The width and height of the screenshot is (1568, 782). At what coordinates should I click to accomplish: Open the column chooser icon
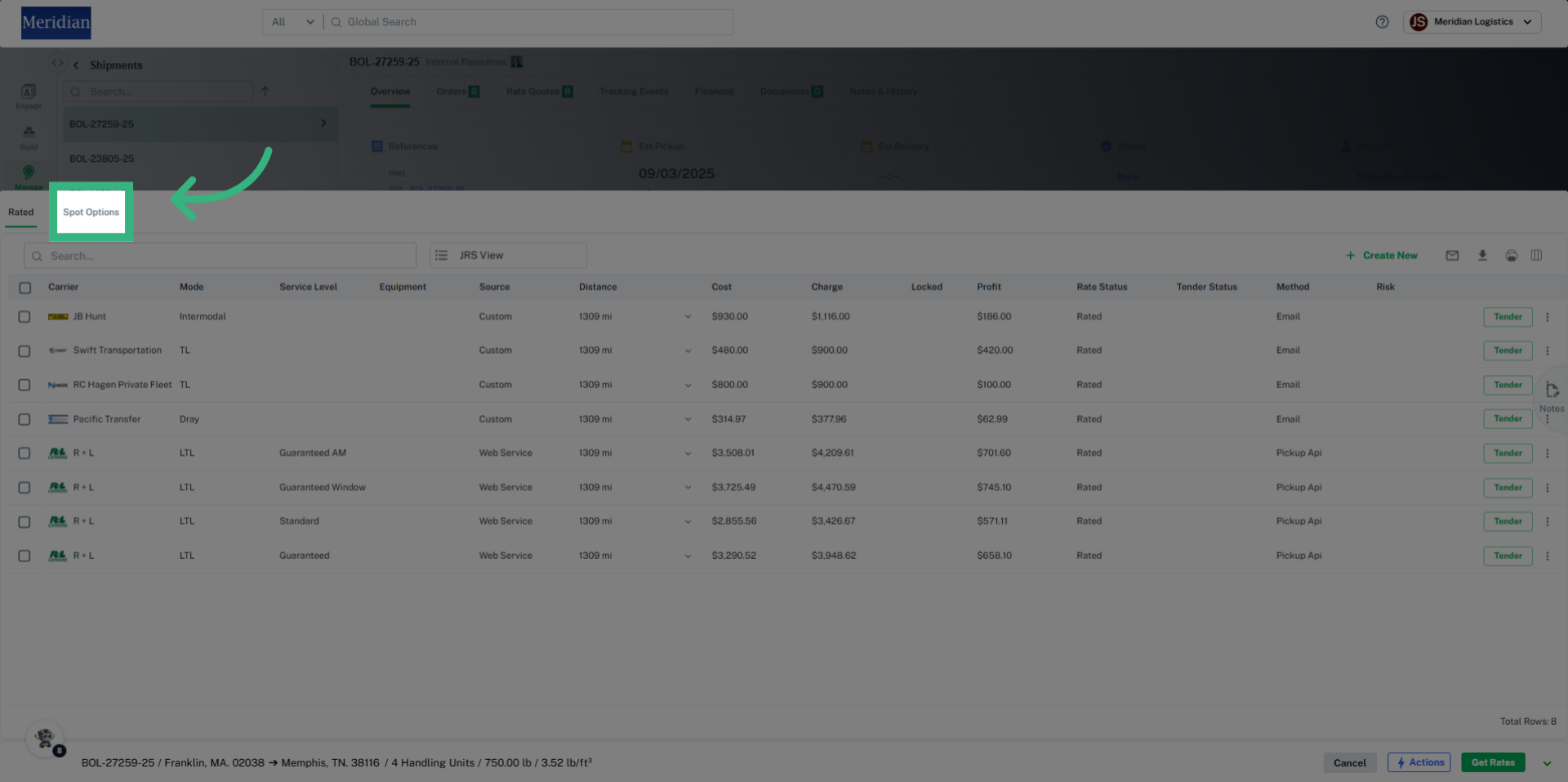point(1536,256)
